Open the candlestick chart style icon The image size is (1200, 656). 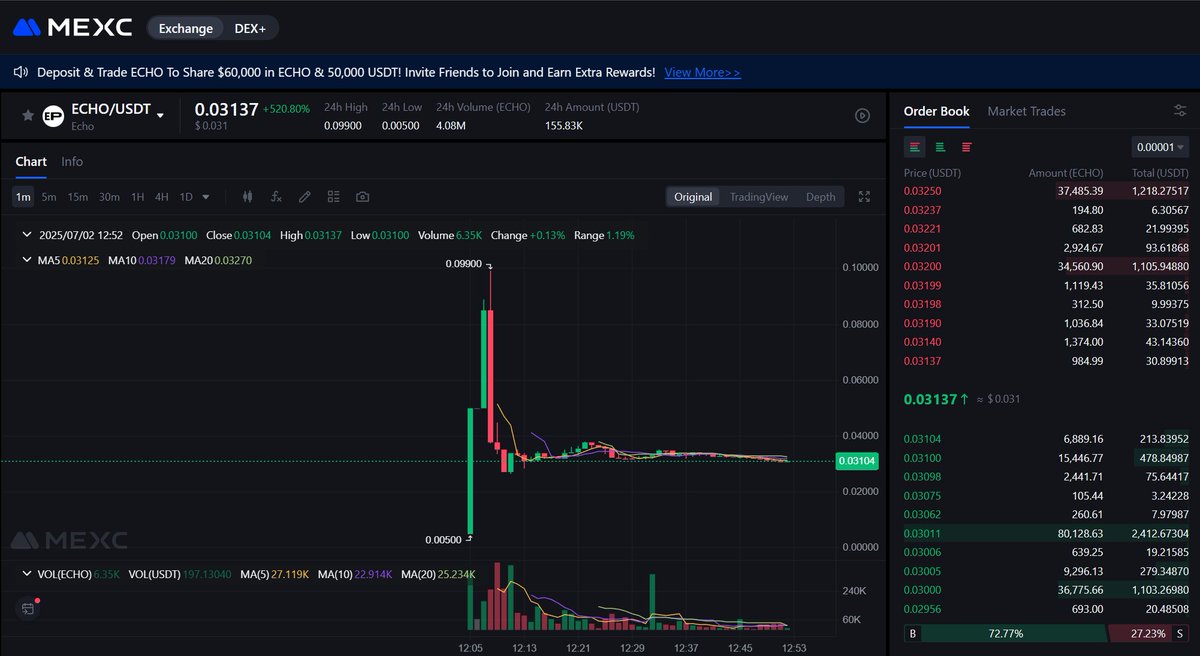coord(248,197)
